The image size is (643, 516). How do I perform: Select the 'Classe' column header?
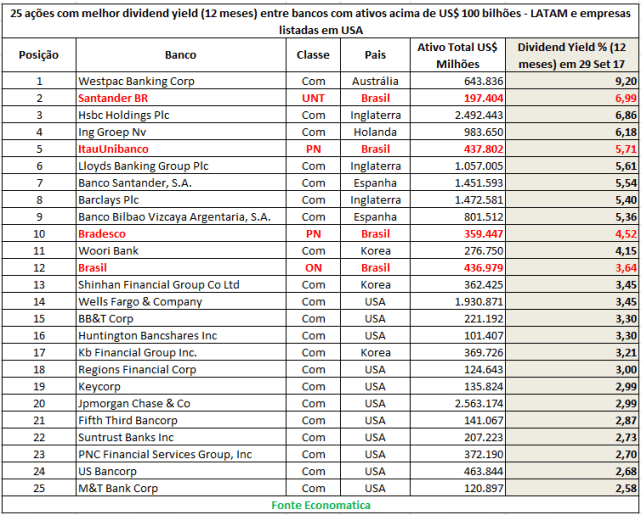pyautogui.click(x=313, y=55)
